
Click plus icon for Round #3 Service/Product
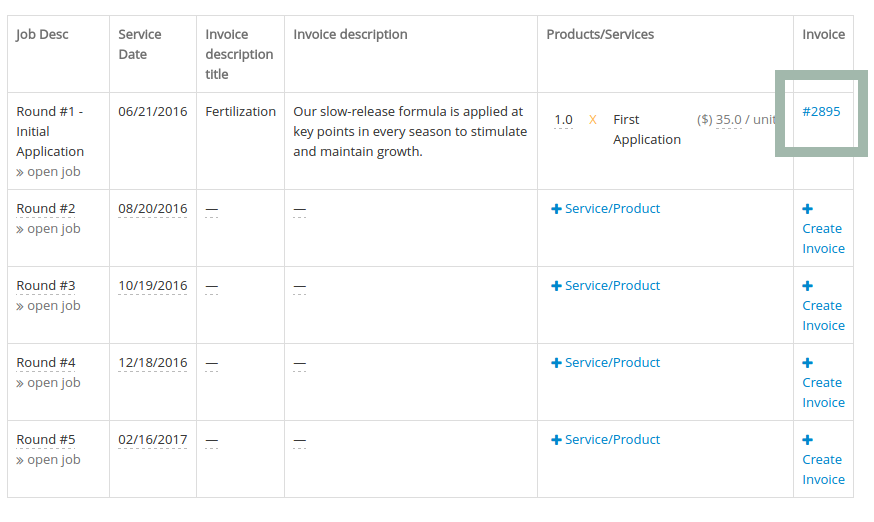pyautogui.click(x=556, y=286)
